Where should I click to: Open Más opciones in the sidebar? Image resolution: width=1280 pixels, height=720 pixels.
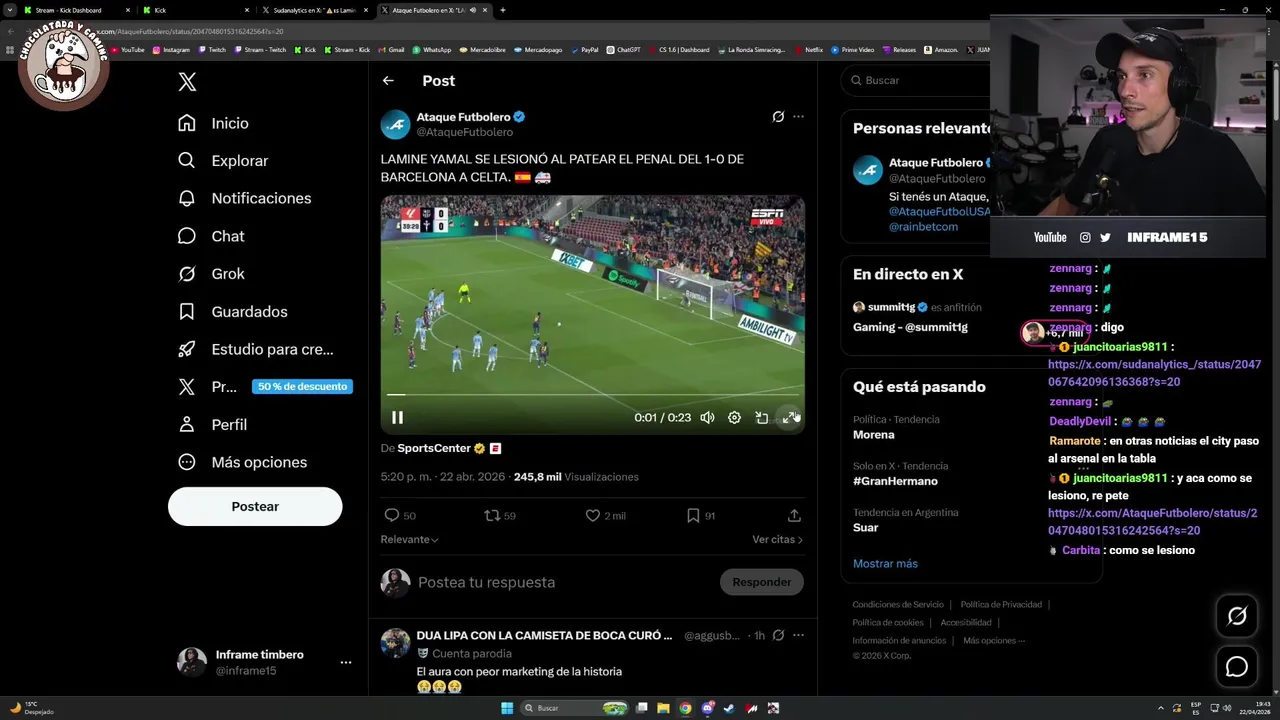click(x=242, y=462)
